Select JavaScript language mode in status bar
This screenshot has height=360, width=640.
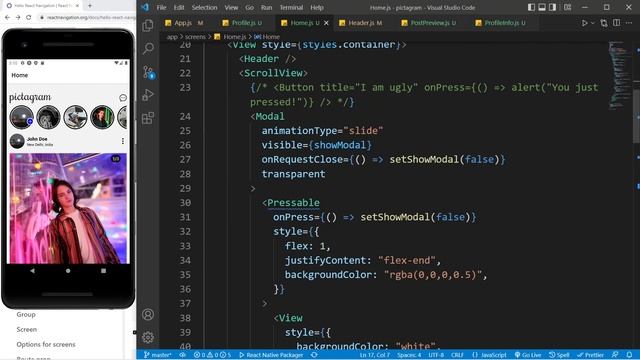click(x=489, y=355)
